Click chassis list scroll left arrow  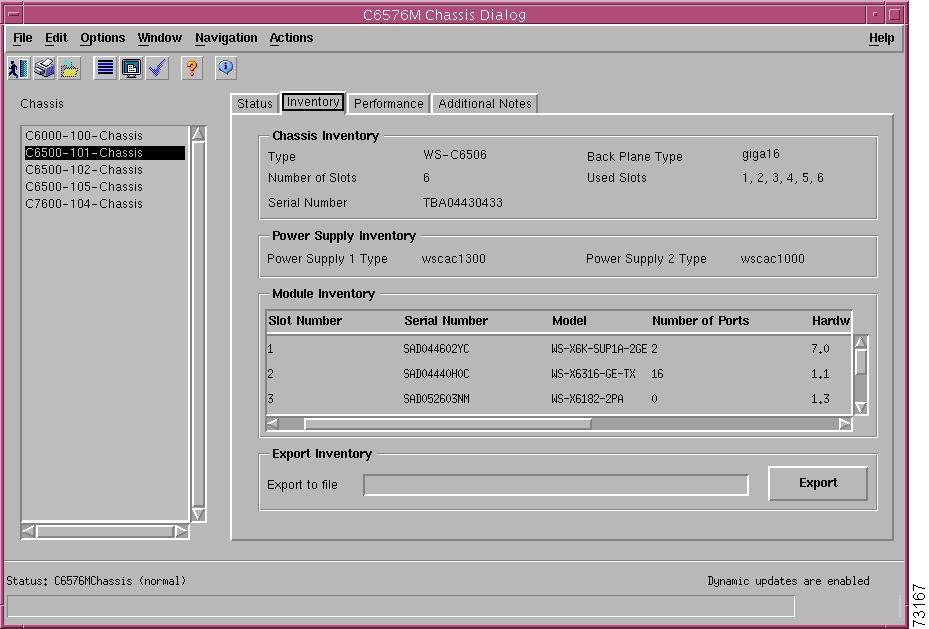coord(28,531)
